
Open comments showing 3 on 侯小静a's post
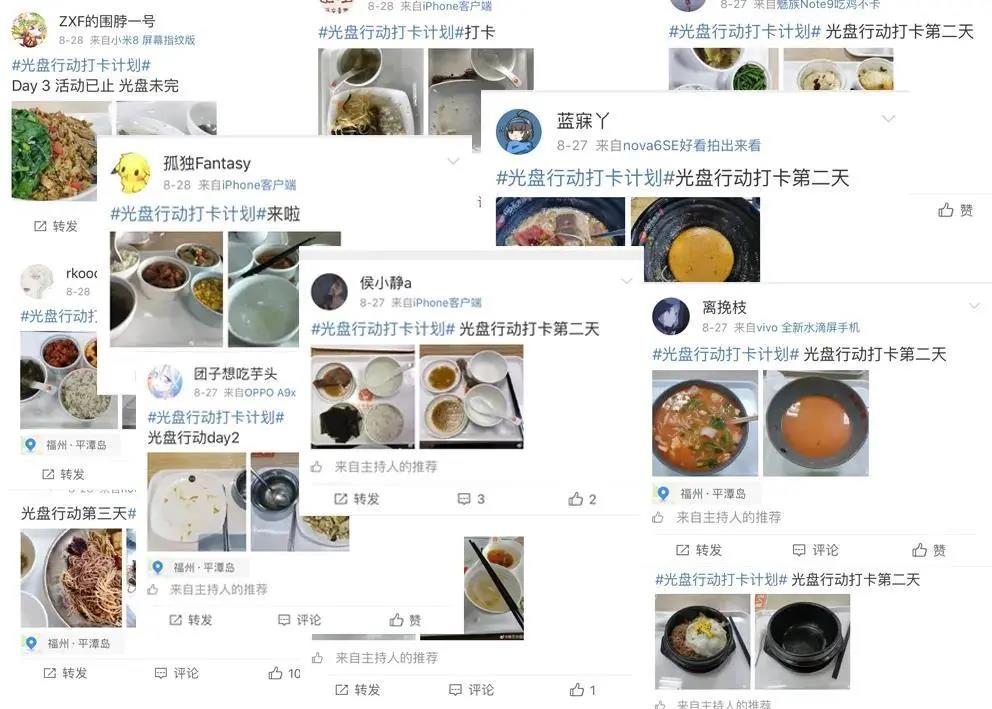(x=471, y=499)
